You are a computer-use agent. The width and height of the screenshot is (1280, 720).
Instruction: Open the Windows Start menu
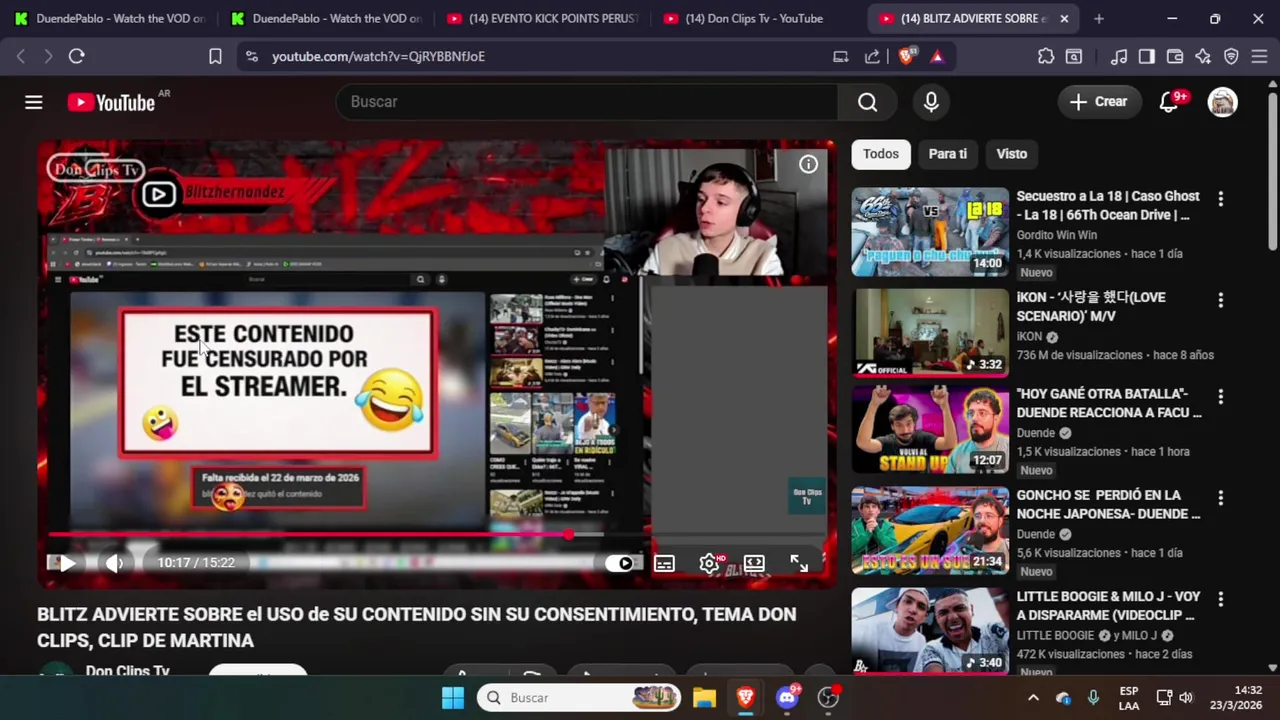[x=453, y=698]
